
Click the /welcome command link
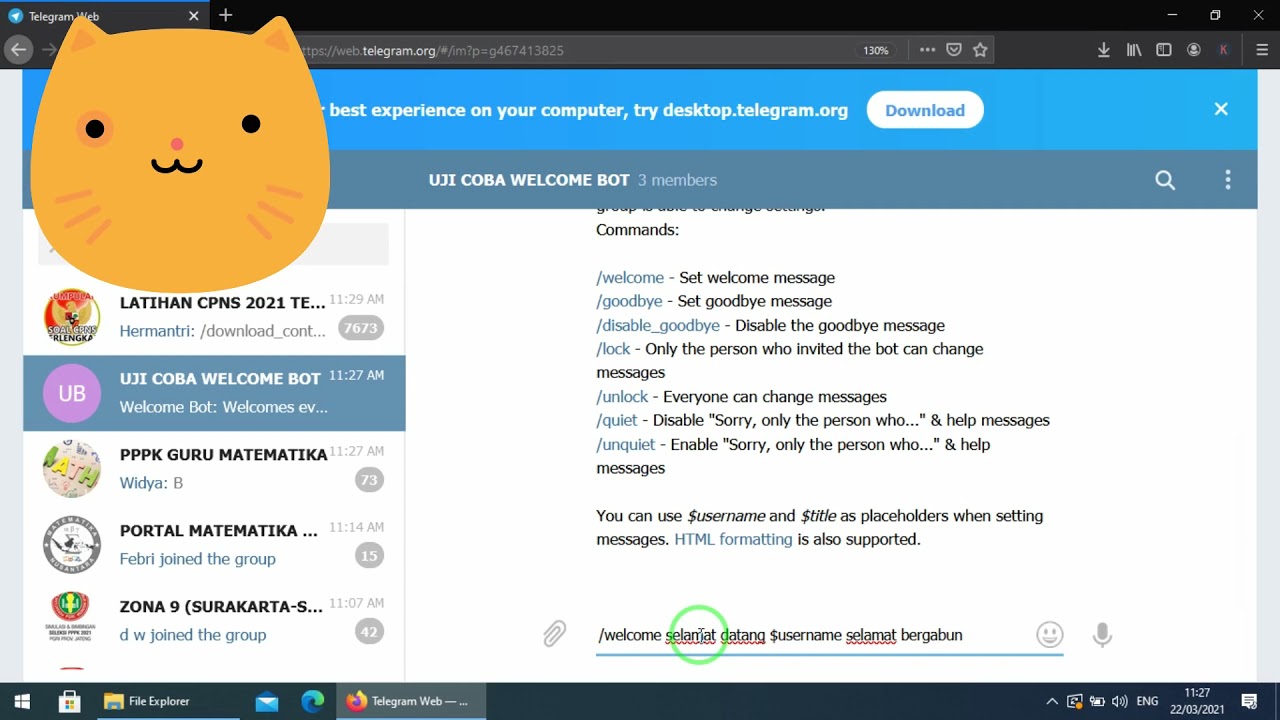pyautogui.click(x=630, y=277)
